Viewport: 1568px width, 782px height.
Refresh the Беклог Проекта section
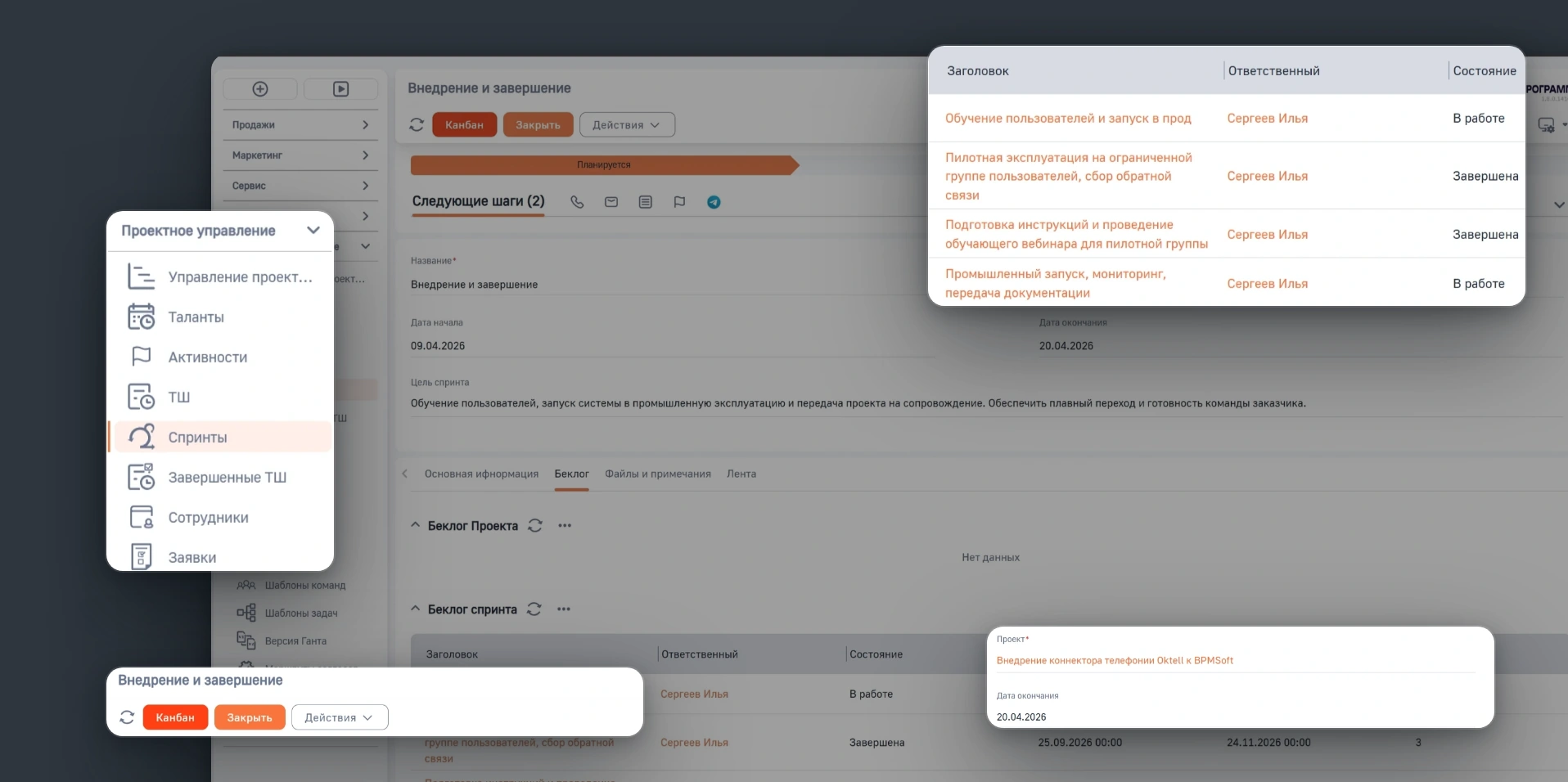(535, 526)
